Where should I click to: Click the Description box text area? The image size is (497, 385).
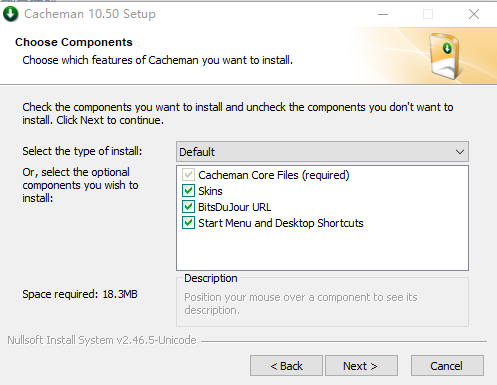(322, 303)
